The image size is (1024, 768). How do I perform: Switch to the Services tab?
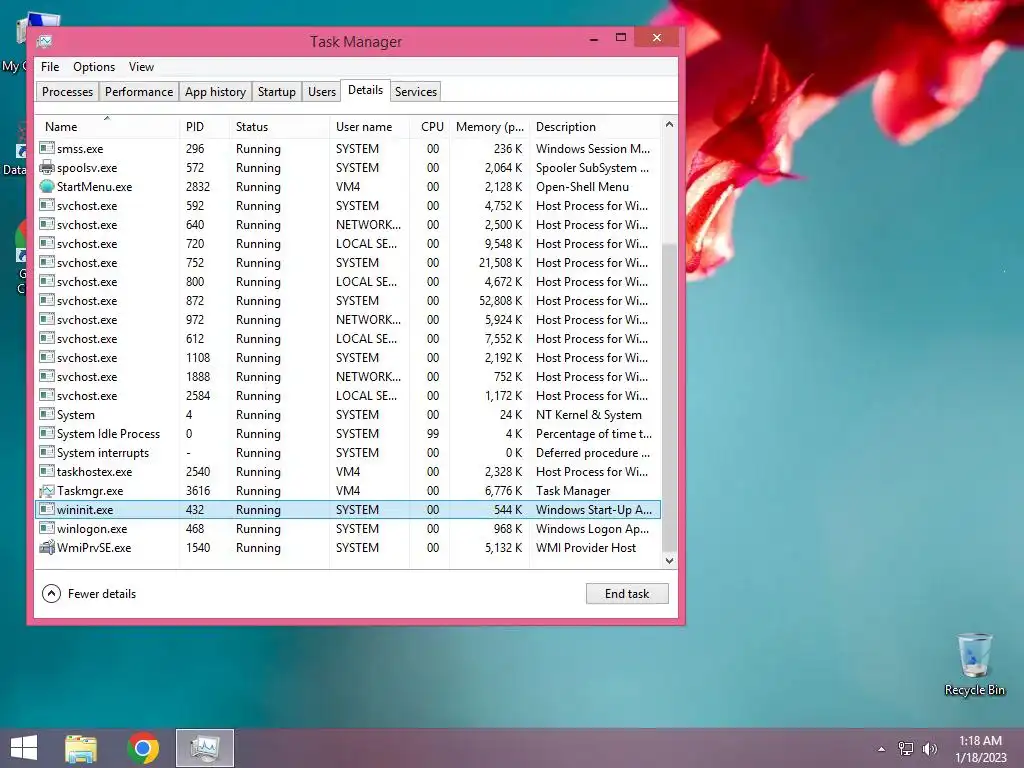(x=415, y=91)
